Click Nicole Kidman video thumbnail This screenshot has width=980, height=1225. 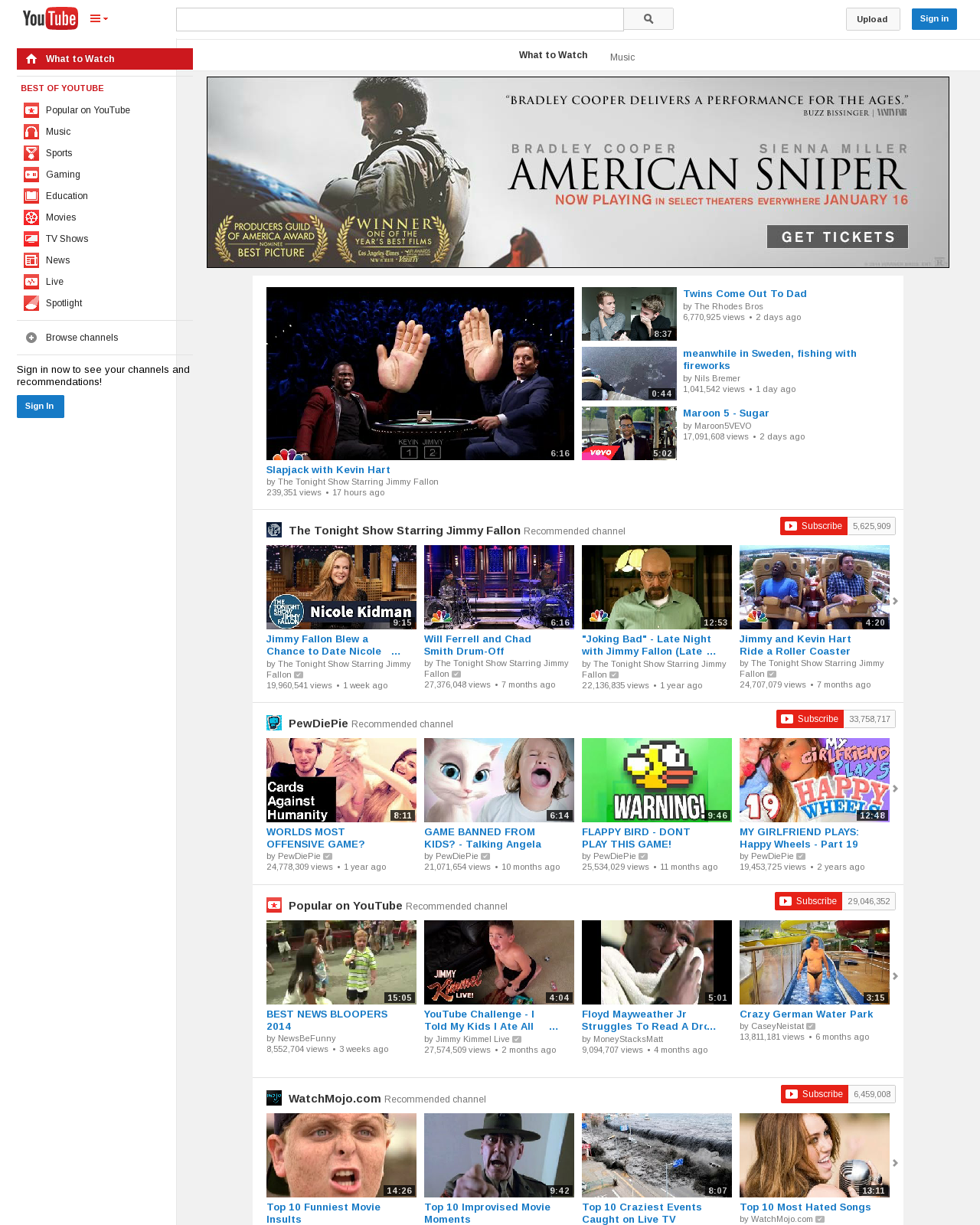(341, 587)
